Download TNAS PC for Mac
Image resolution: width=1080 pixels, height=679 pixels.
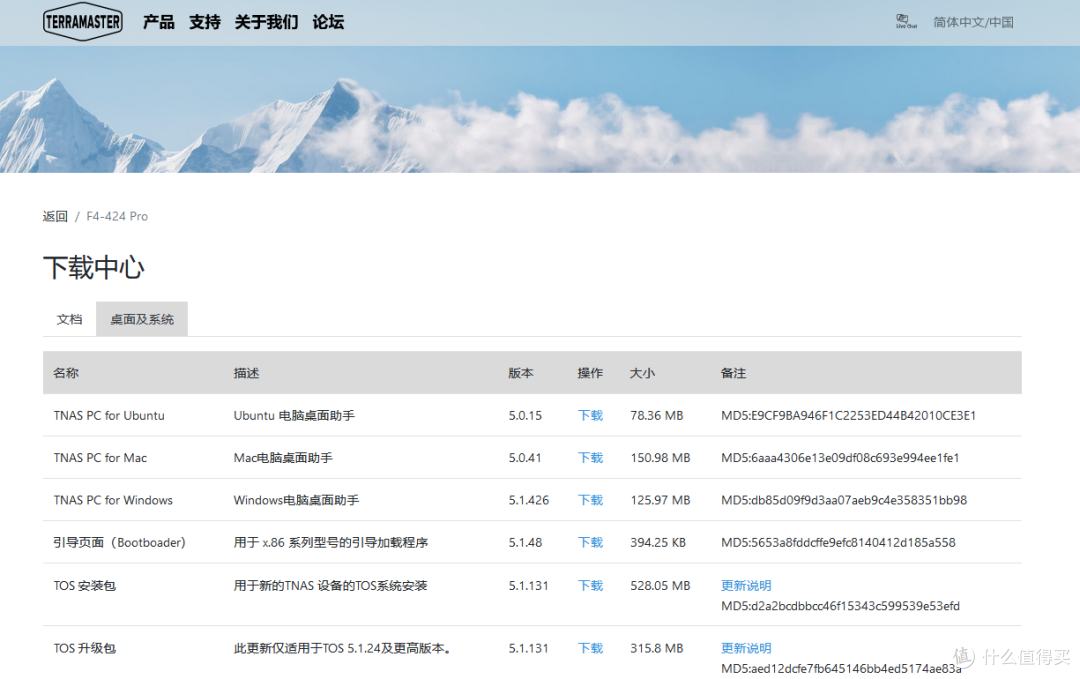pyautogui.click(x=590, y=457)
